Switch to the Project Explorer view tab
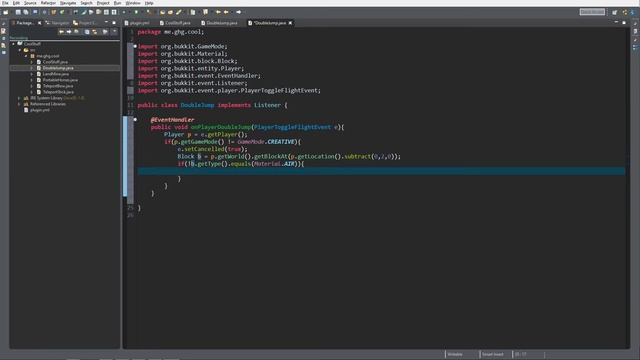This screenshot has width=640, height=360. point(85,23)
